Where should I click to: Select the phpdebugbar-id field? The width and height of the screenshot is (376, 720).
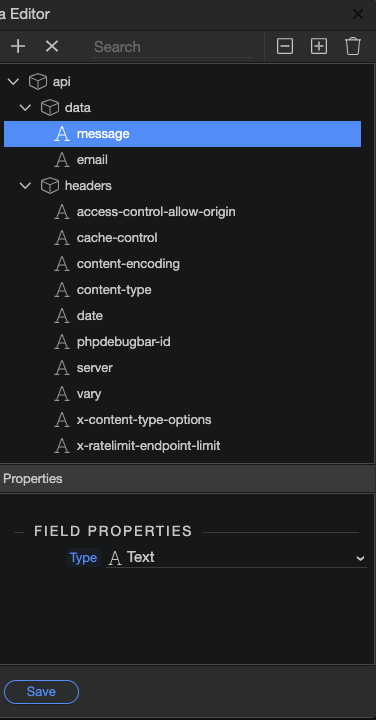click(x=182, y=342)
